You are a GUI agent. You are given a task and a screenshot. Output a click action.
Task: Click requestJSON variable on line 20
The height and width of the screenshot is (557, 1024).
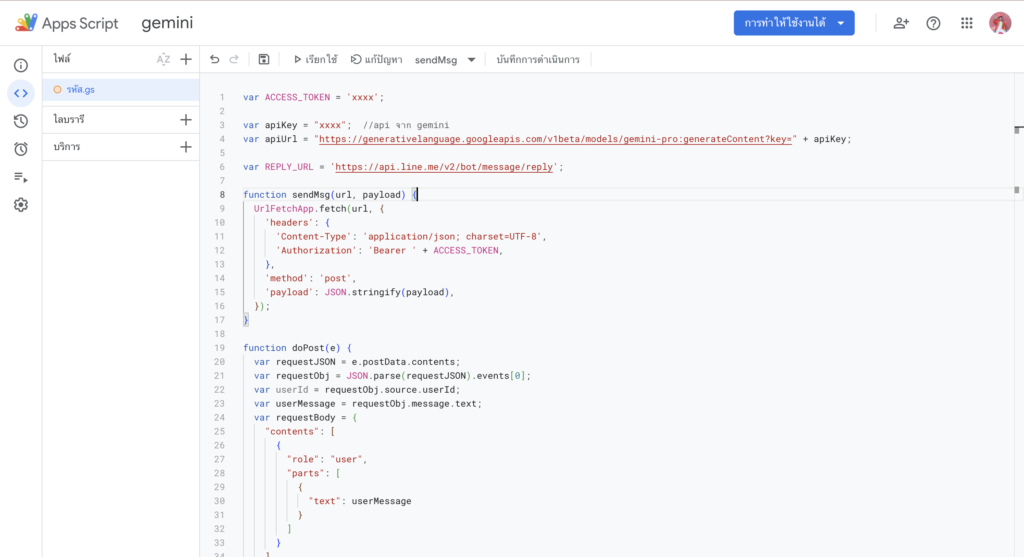pos(306,362)
